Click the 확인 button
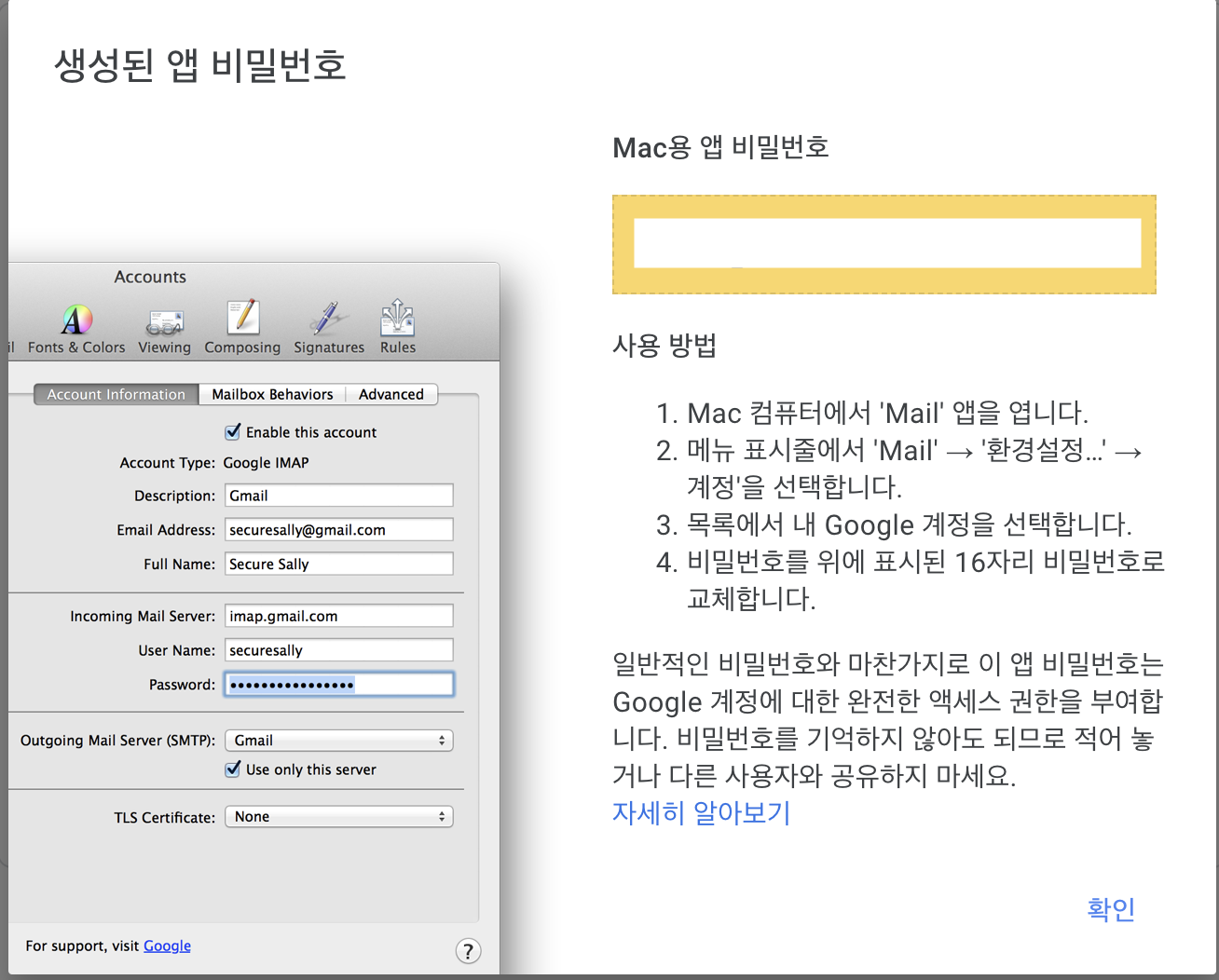 point(1109,909)
